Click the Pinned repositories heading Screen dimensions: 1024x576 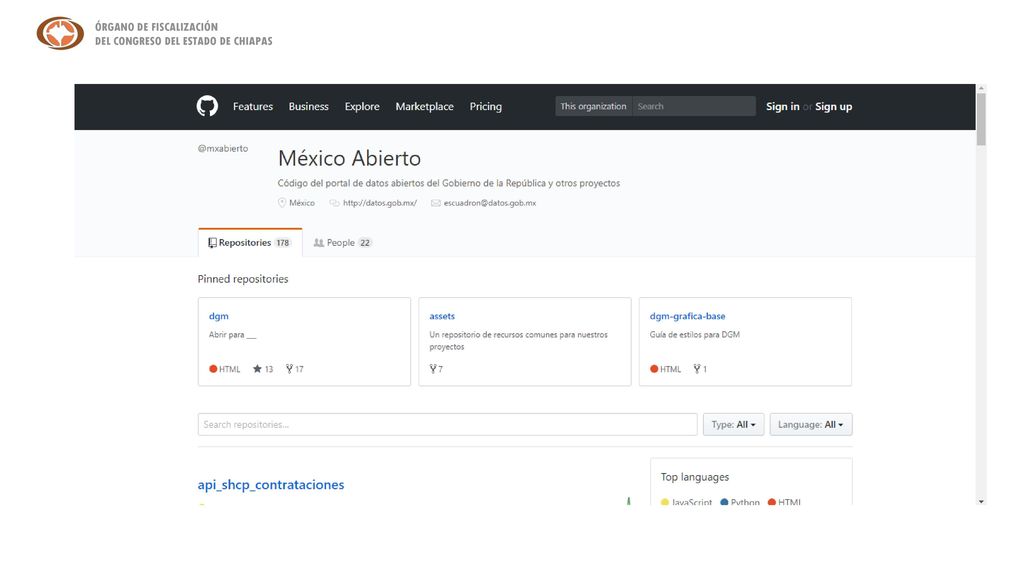(243, 279)
